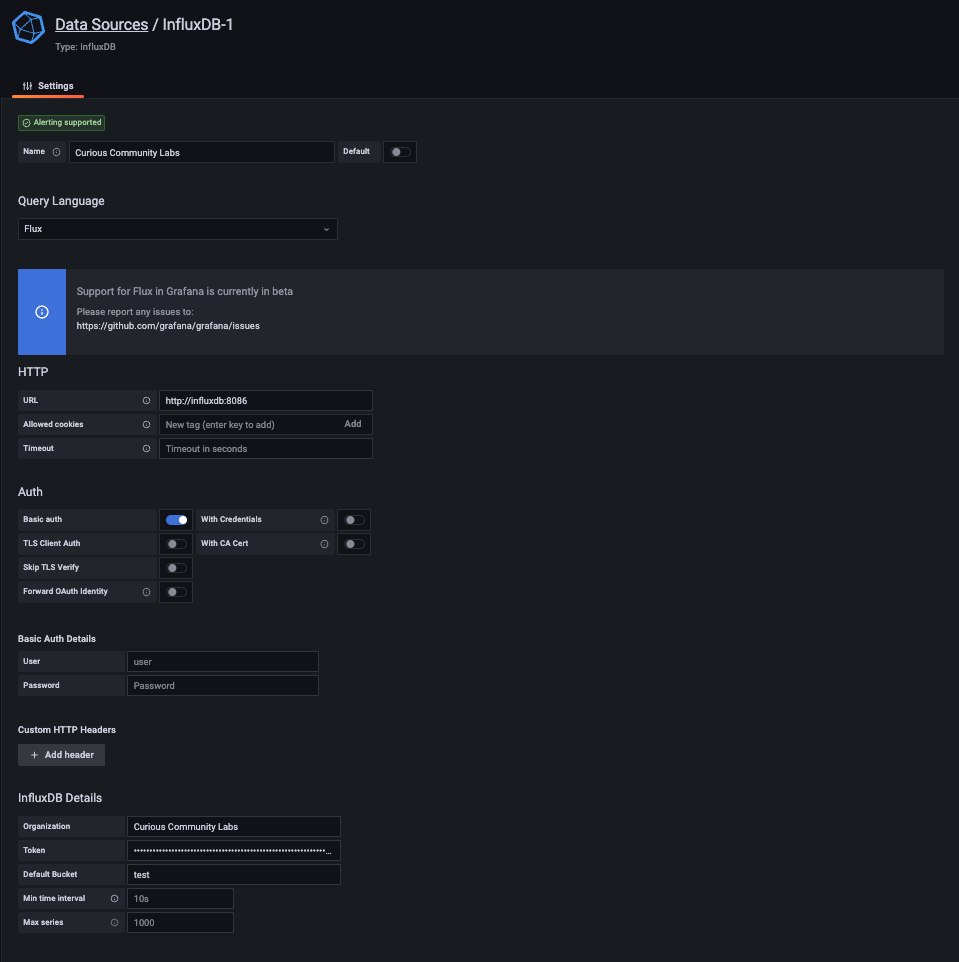Click the Min time interval info icon

(114, 899)
